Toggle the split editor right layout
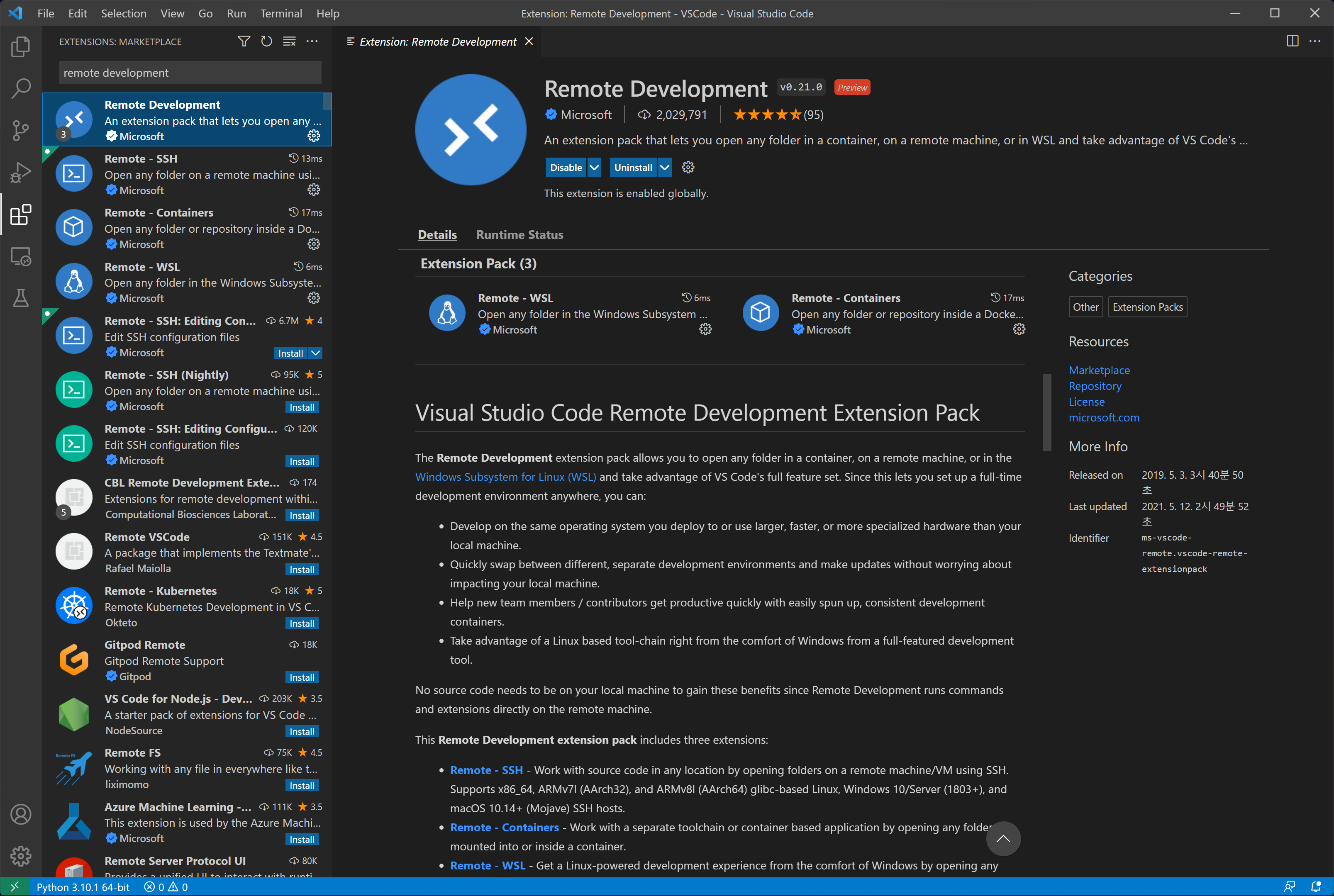Viewport: 1334px width, 896px height. pos(1292,41)
